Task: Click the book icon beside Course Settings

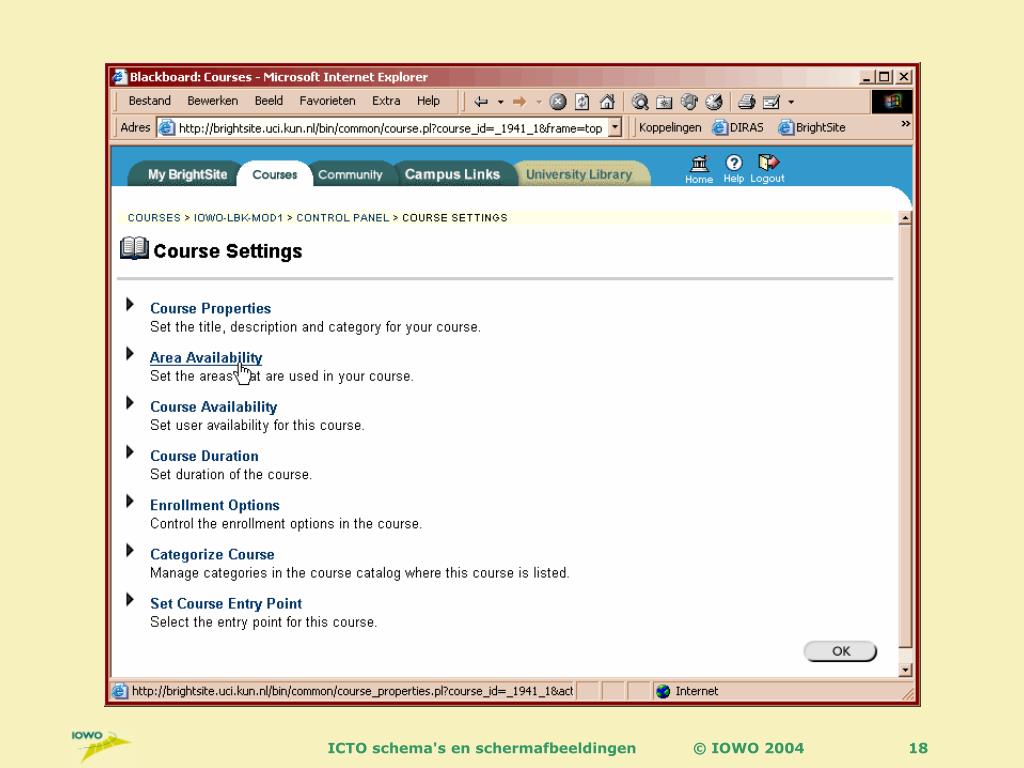Action: coord(135,249)
